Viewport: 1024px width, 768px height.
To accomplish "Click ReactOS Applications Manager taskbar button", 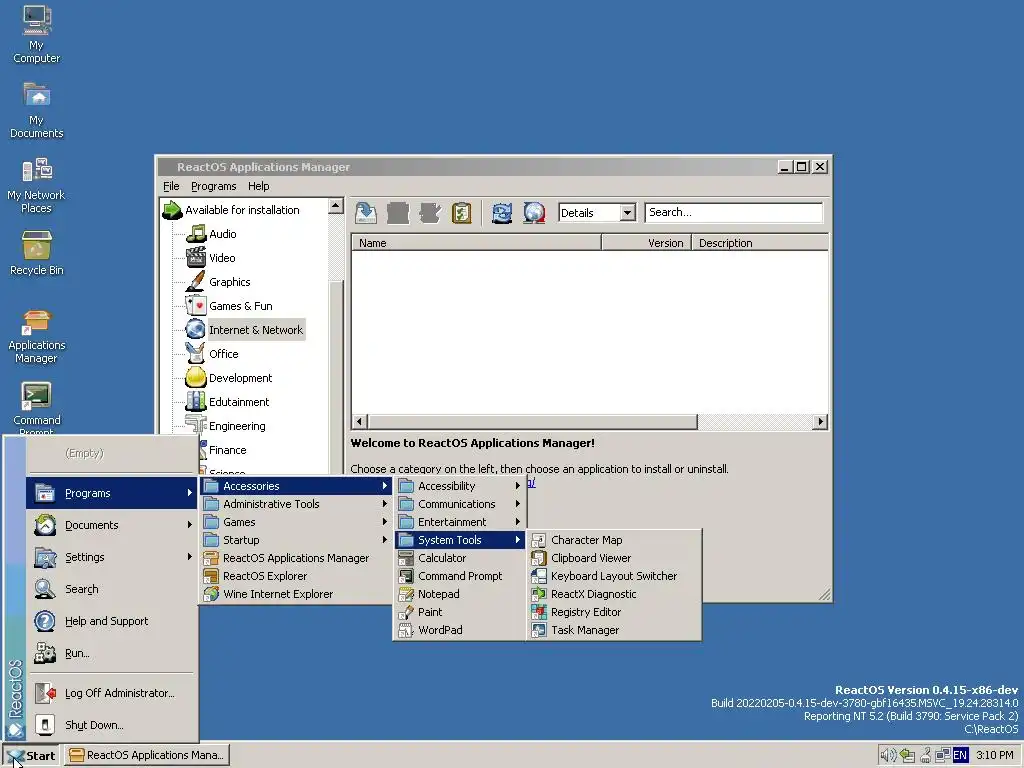I will tap(147, 756).
